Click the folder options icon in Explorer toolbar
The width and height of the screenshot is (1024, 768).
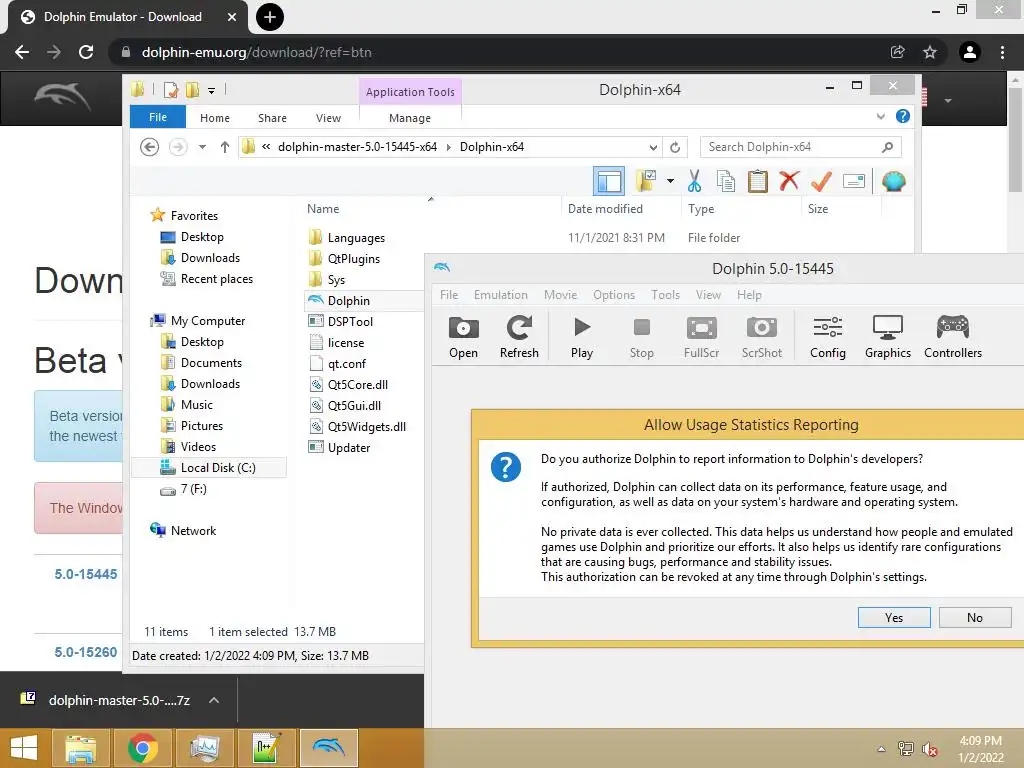[646, 181]
